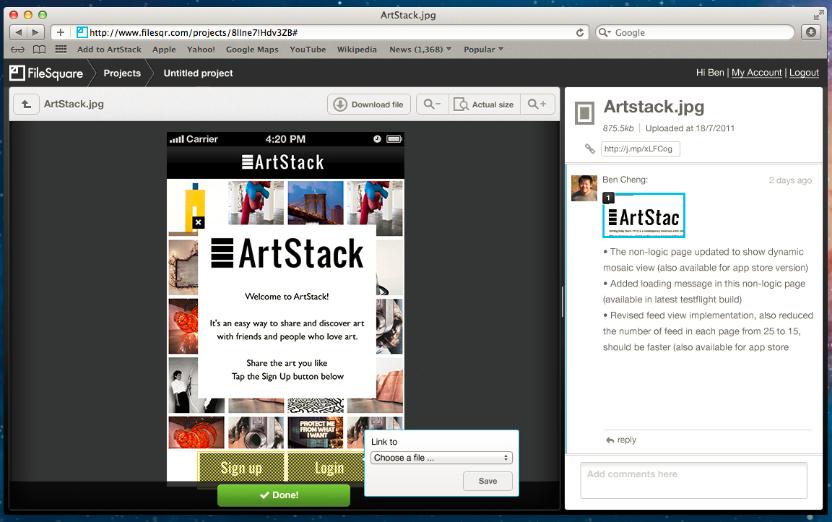
Task: Click the Sign up button in preview
Action: coord(241,468)
